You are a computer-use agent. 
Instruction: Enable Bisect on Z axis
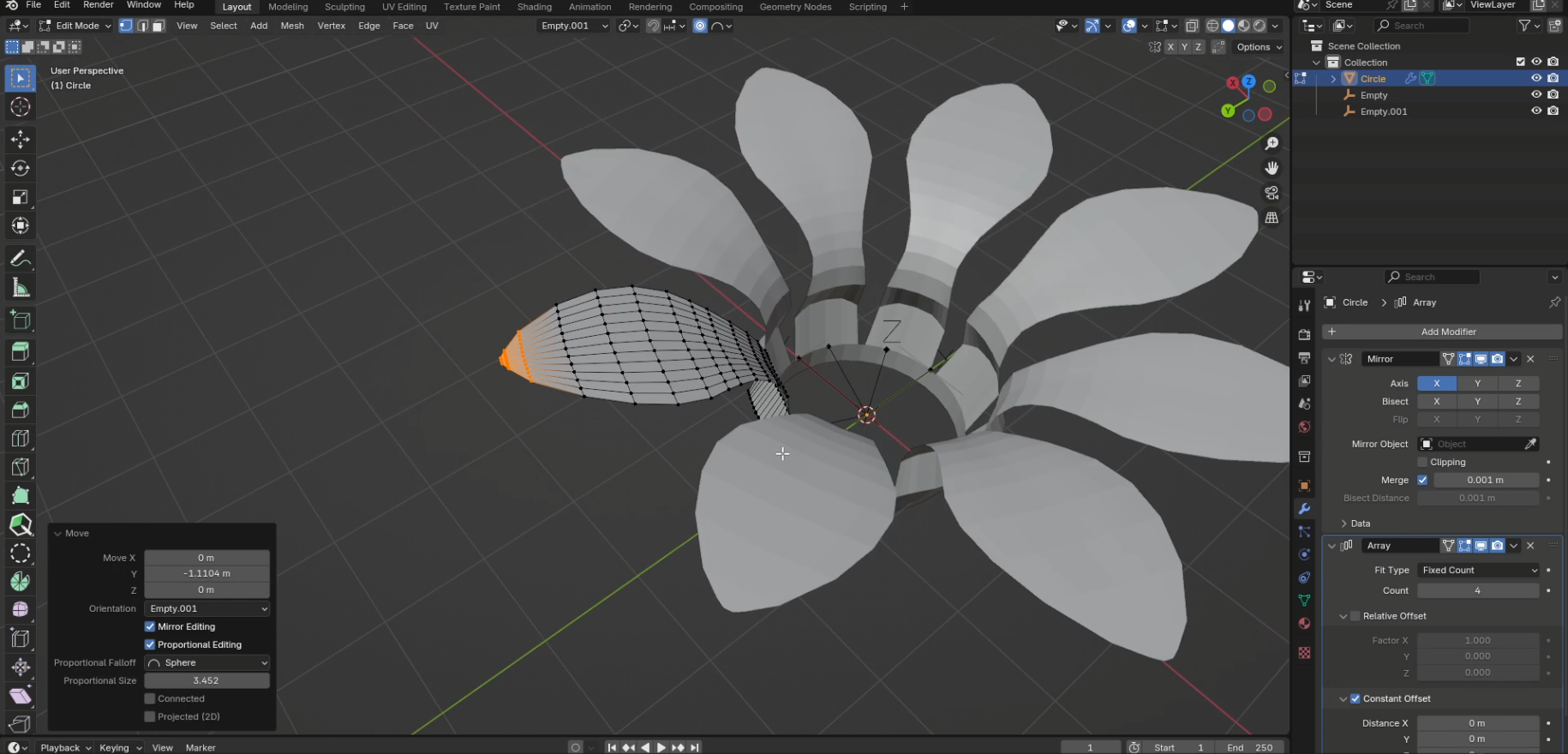click(x=1518, y=401)
